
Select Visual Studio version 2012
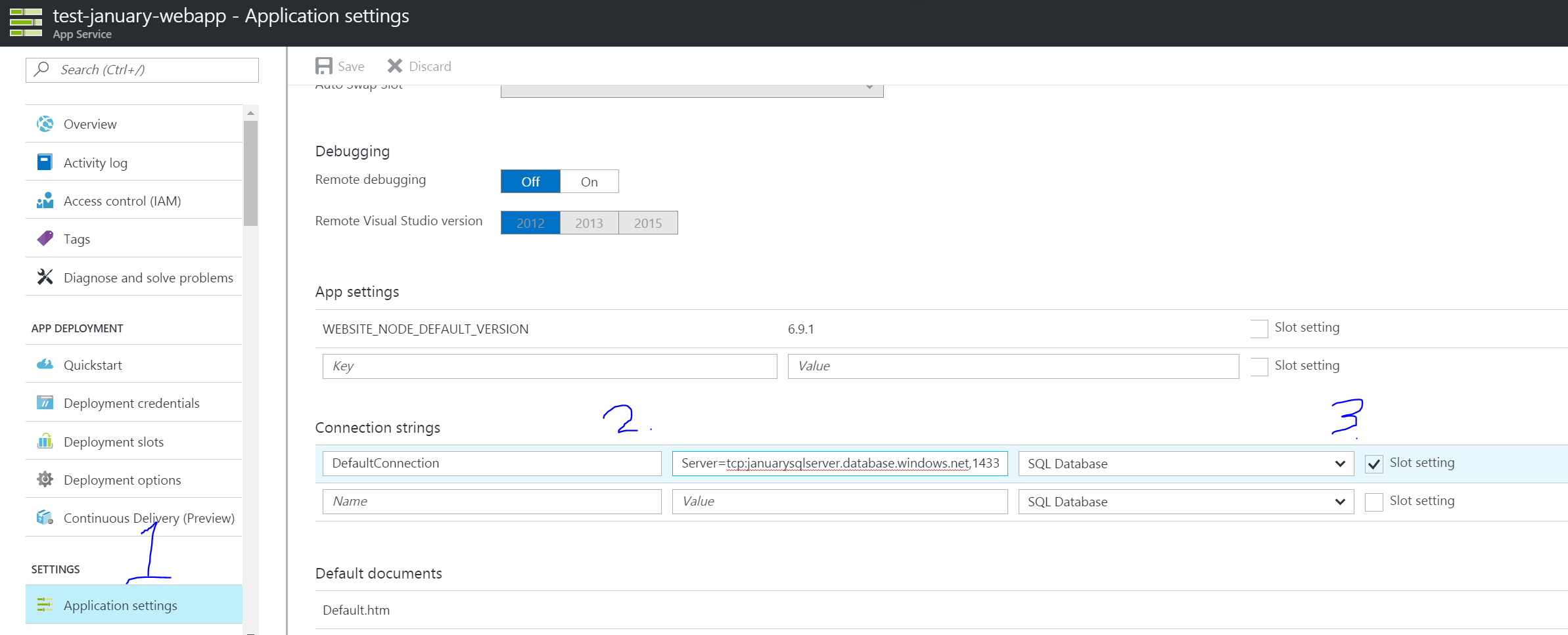coord(530,223)
